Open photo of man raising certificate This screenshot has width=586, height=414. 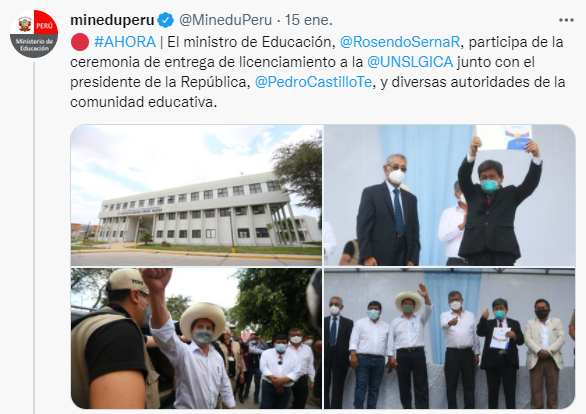click(450, 195)
